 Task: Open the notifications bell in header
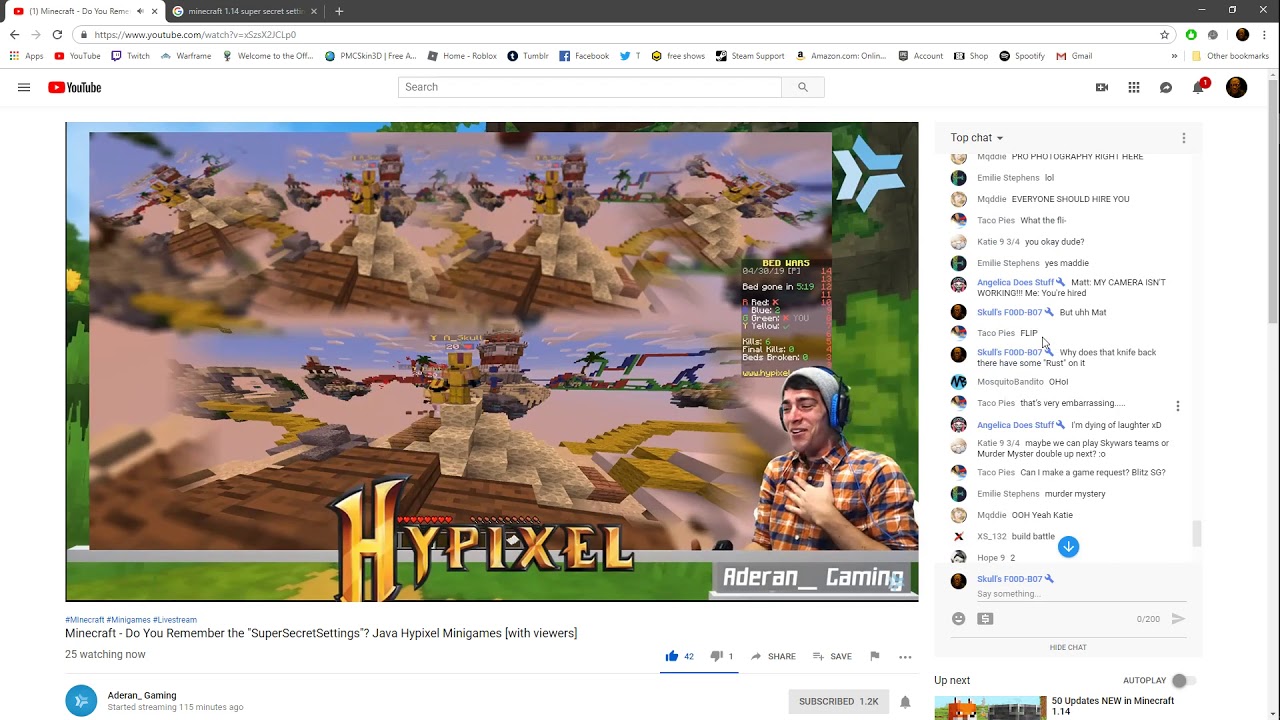tap(1198, 87)
